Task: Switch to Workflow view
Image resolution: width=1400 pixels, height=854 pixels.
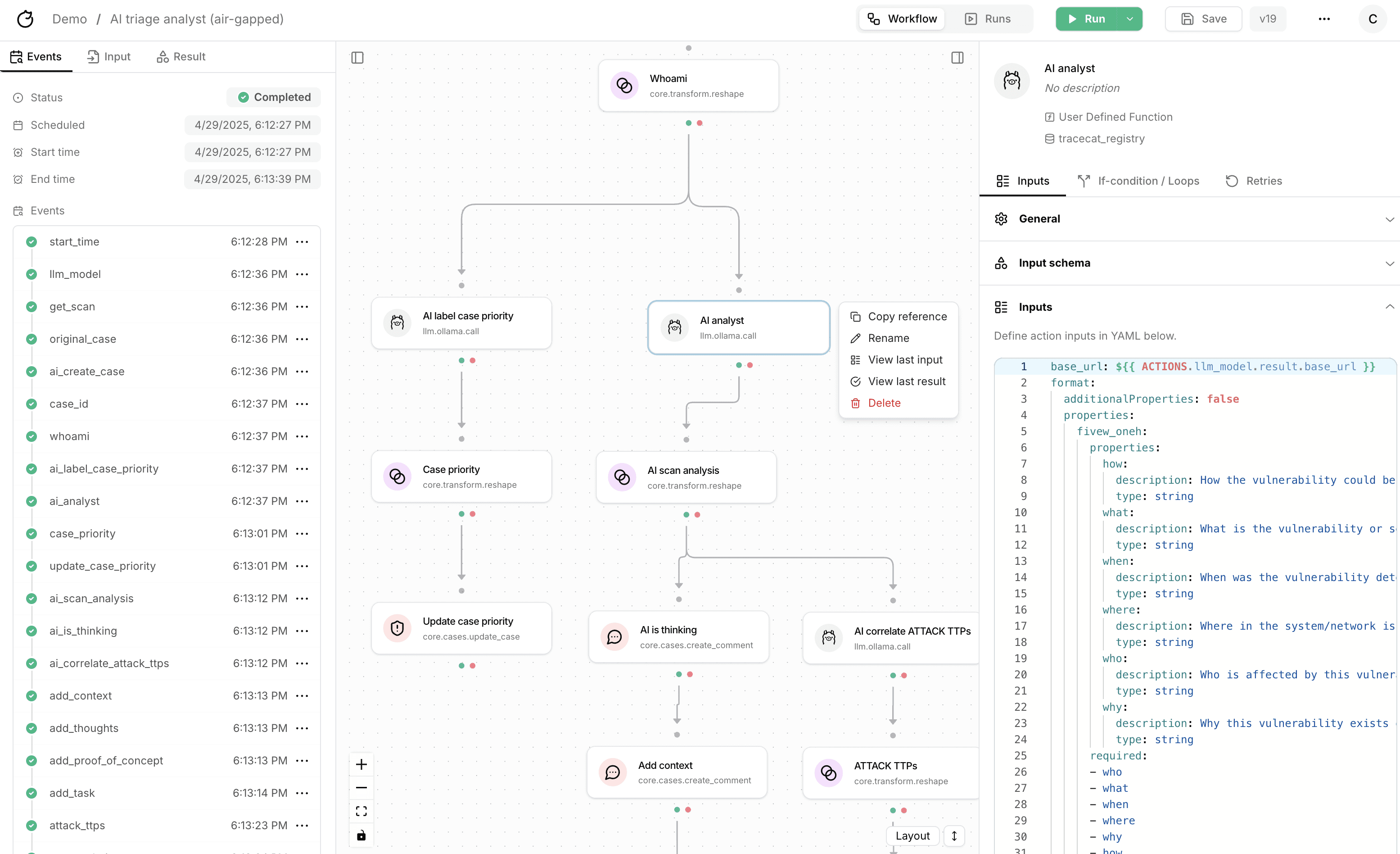Action: click(902, 19)
